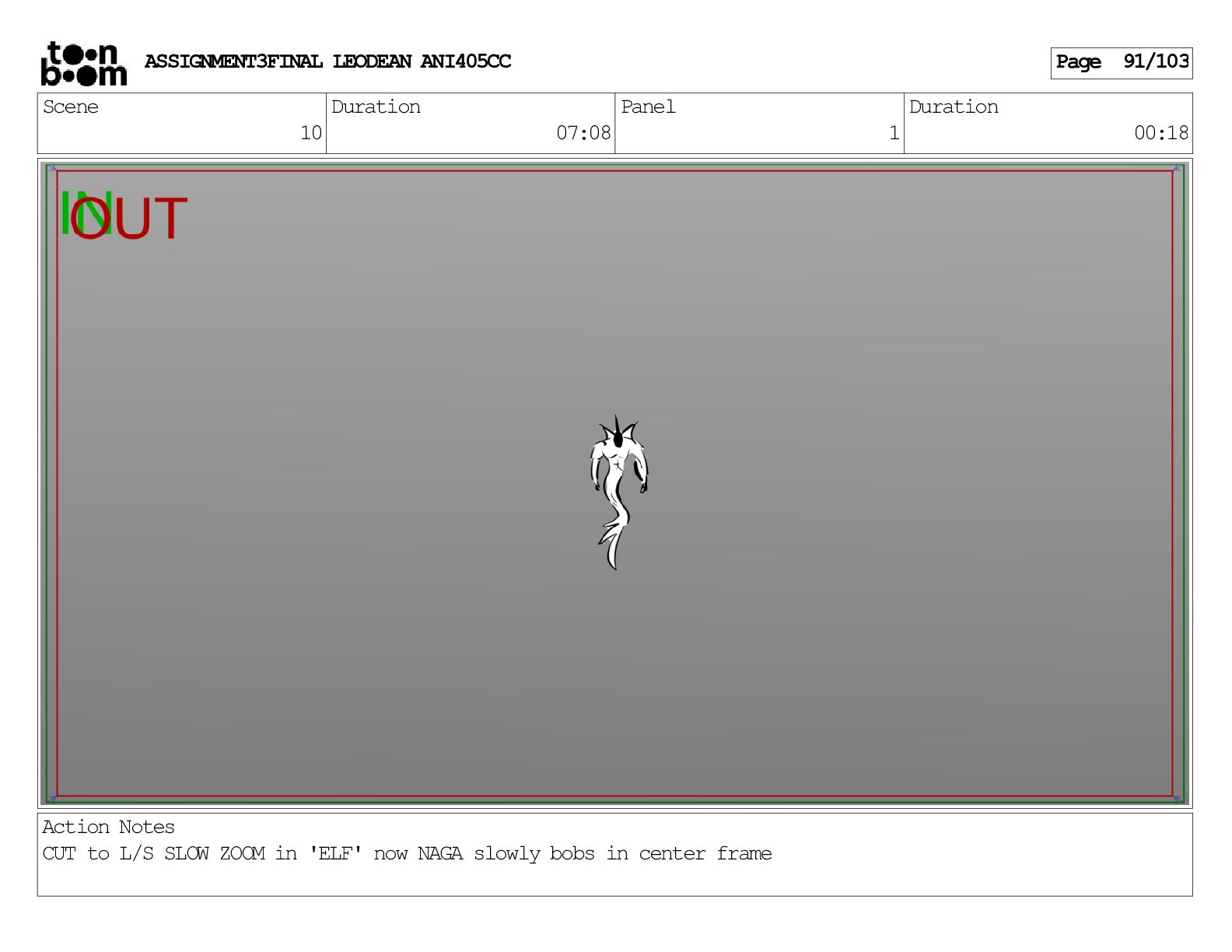
Task: Click the 'Panel' header label
Action: coord(648,107)
